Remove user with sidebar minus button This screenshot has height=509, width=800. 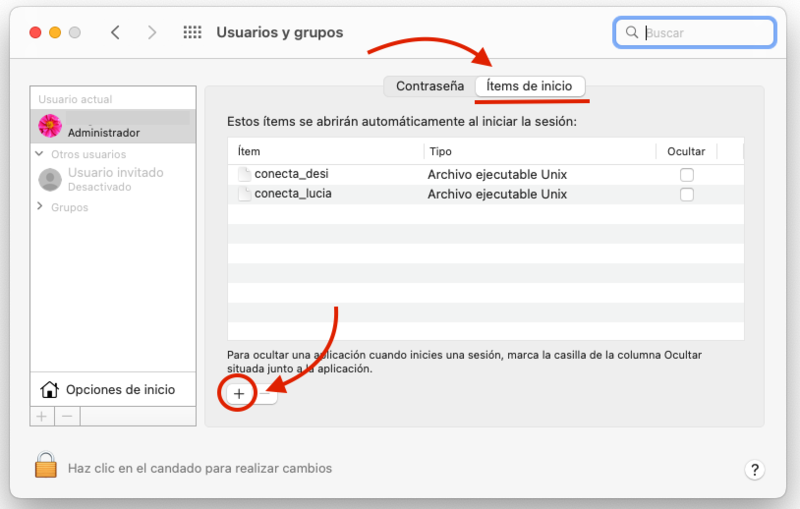67,415
